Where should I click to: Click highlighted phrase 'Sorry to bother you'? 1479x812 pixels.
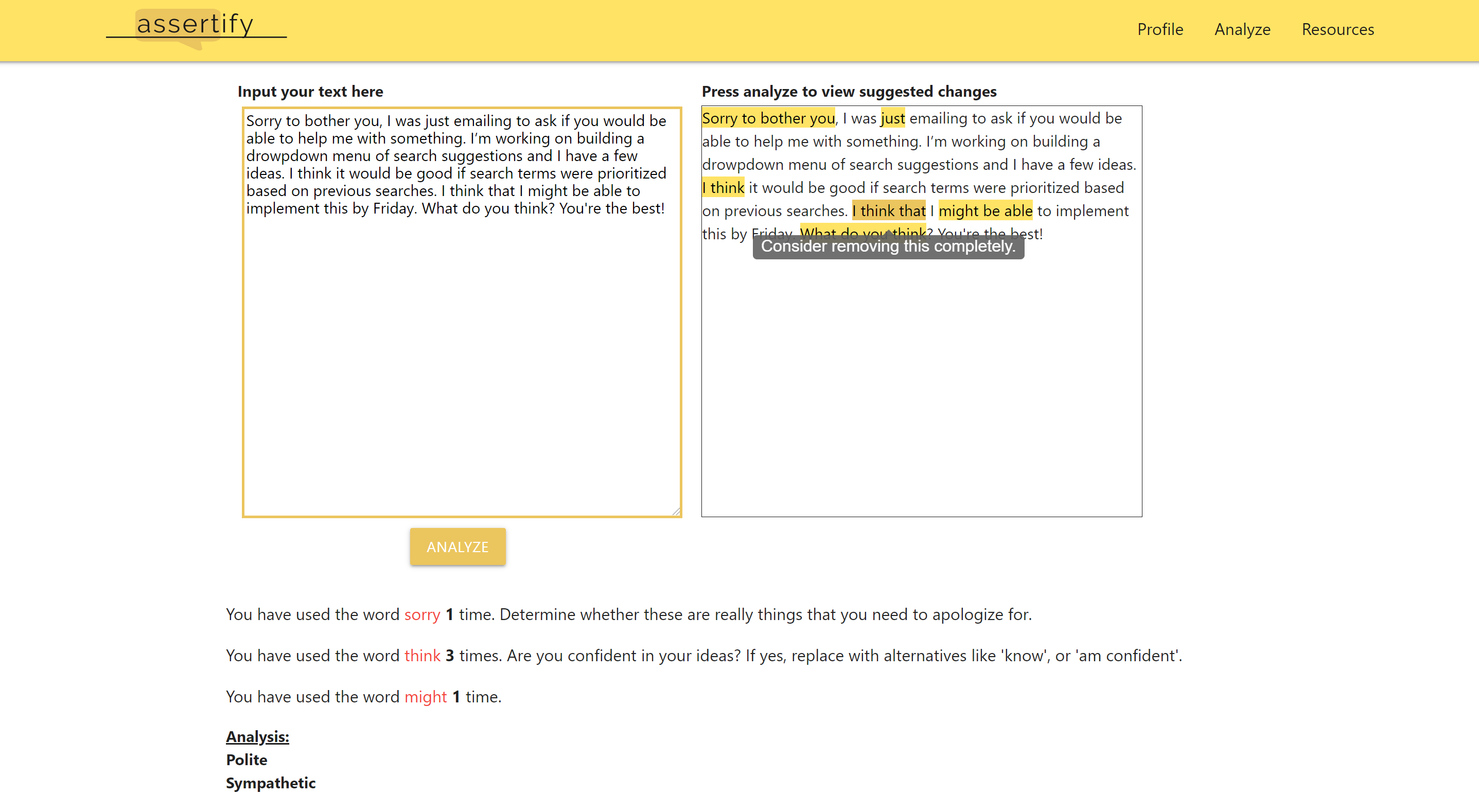768,118
